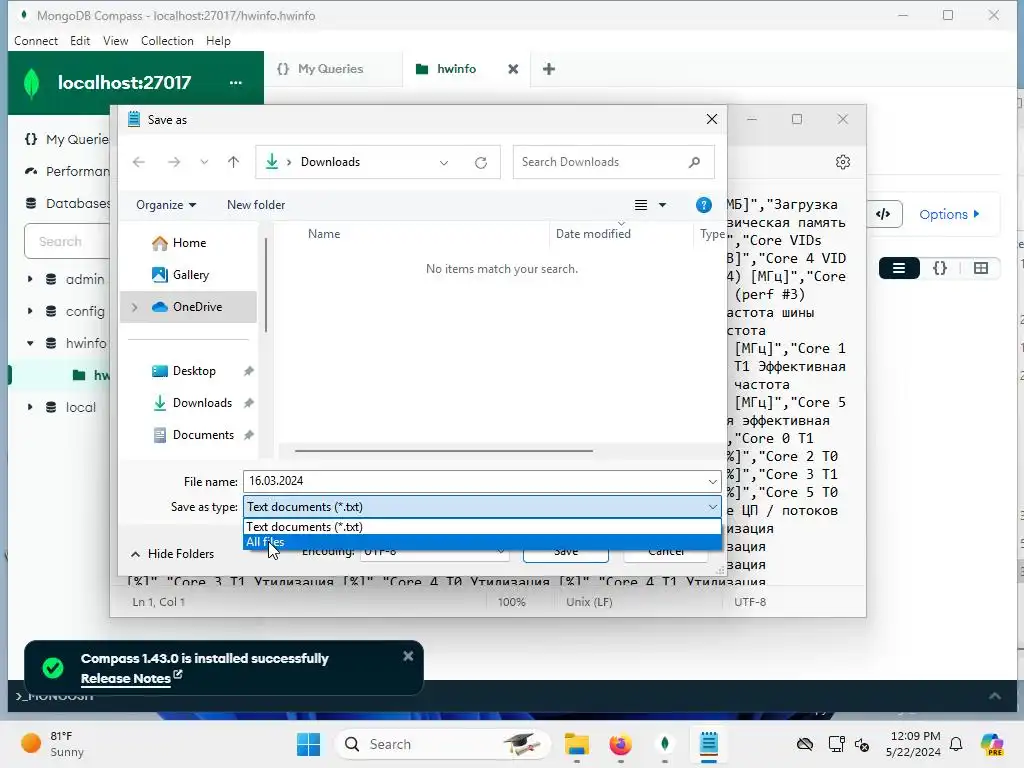Close the hwinfo tab

(x=513, y=69)
